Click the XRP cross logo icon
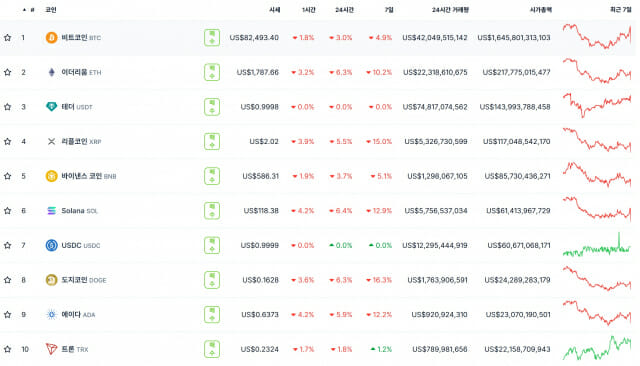640x366 pixels. pos(51,142)
